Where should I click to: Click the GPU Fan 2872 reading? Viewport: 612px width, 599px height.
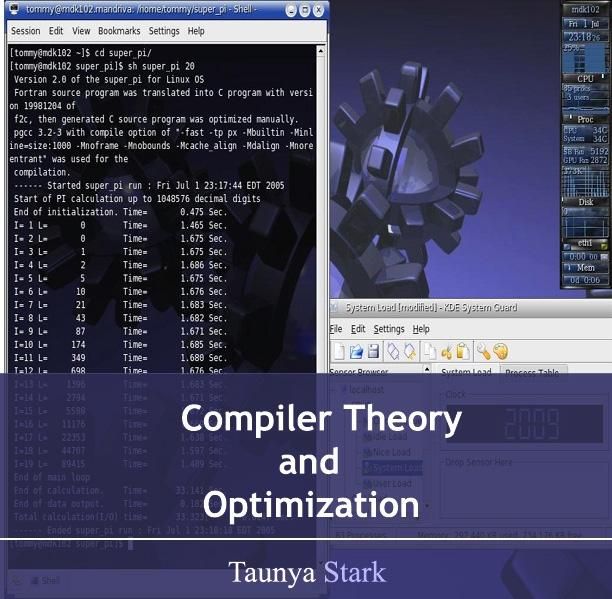[585, 160]
